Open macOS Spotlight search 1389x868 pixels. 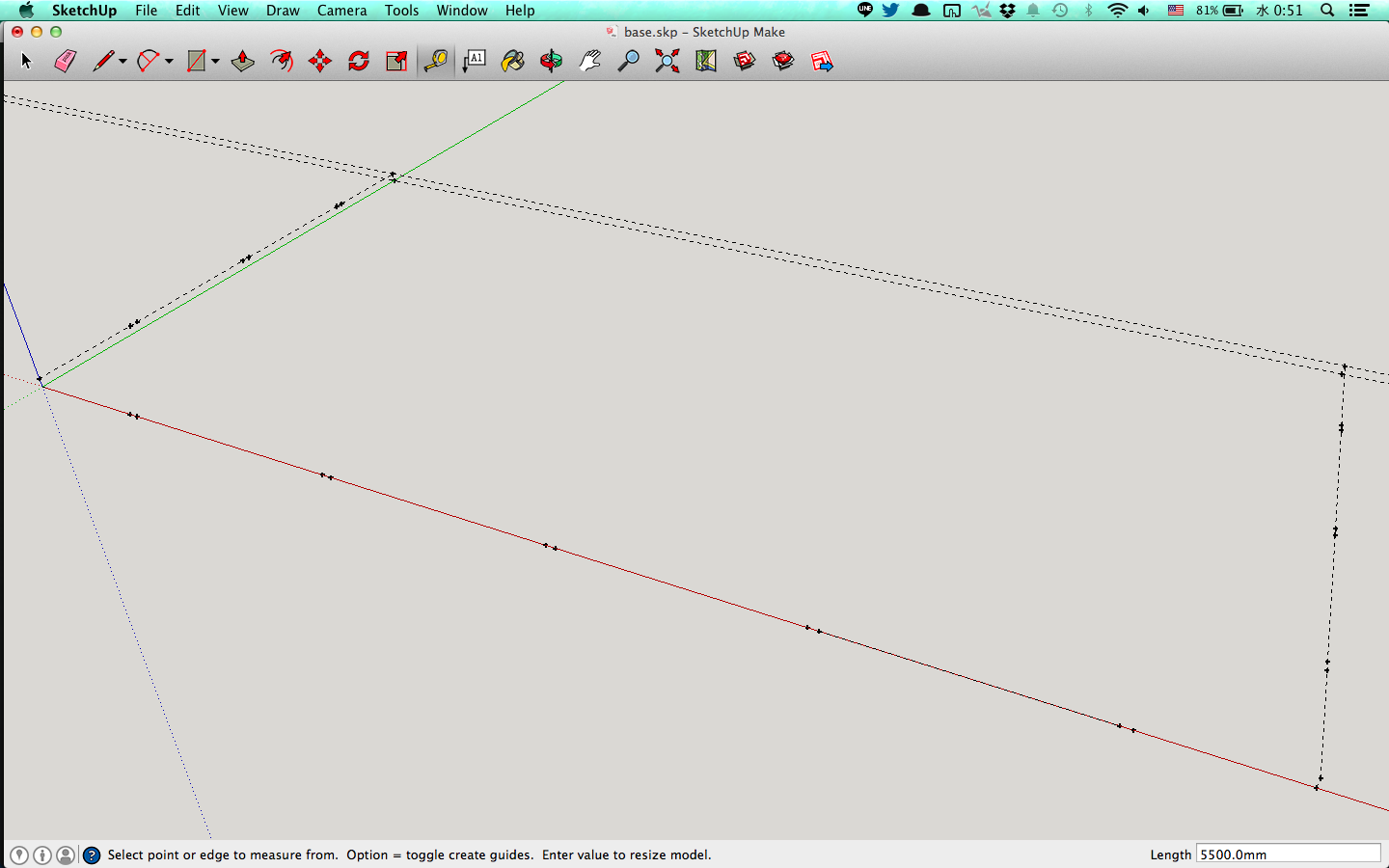[x=1327, y=11]
